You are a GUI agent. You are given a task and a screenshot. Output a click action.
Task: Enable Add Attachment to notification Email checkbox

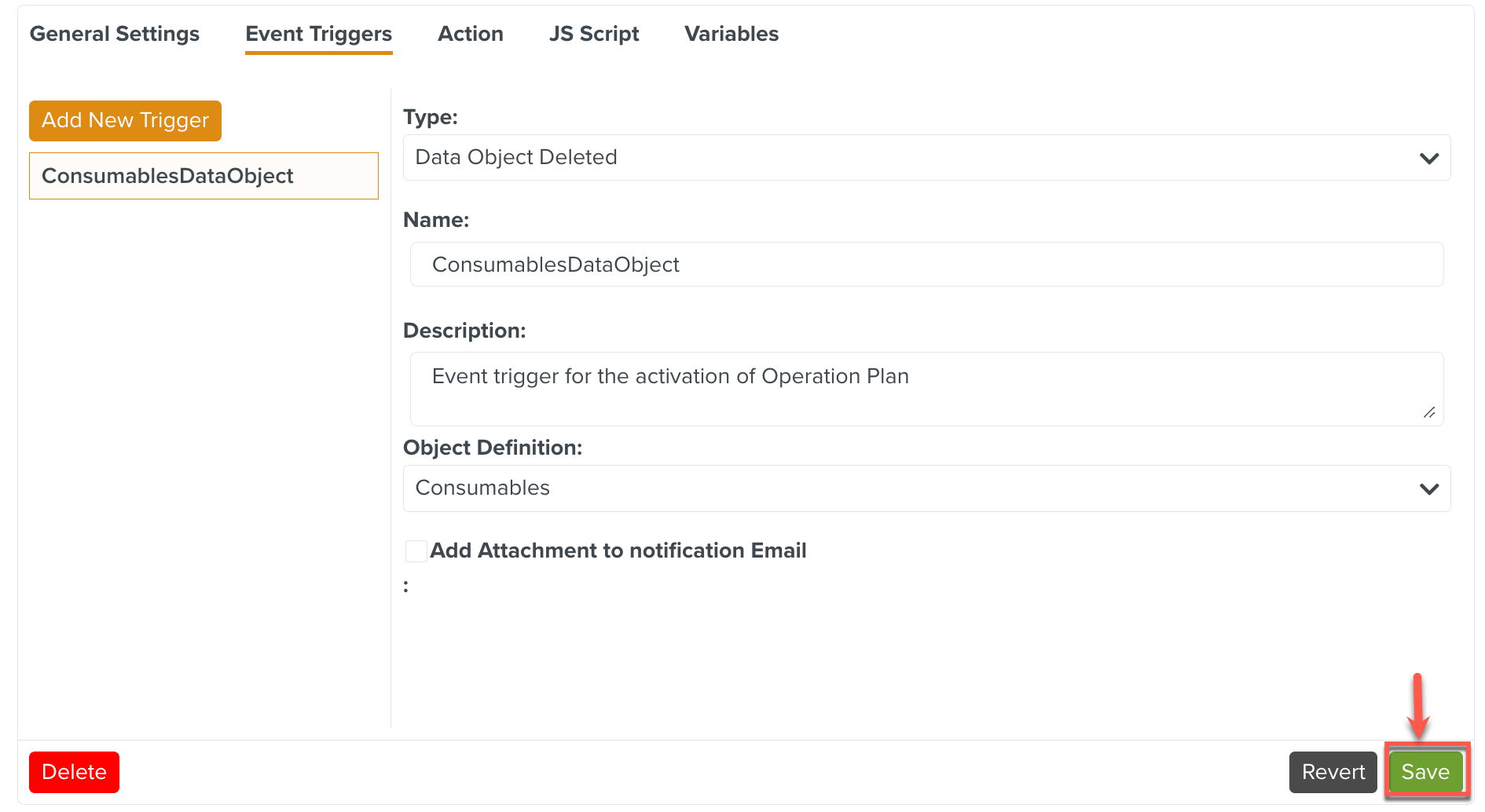(416, 551)
